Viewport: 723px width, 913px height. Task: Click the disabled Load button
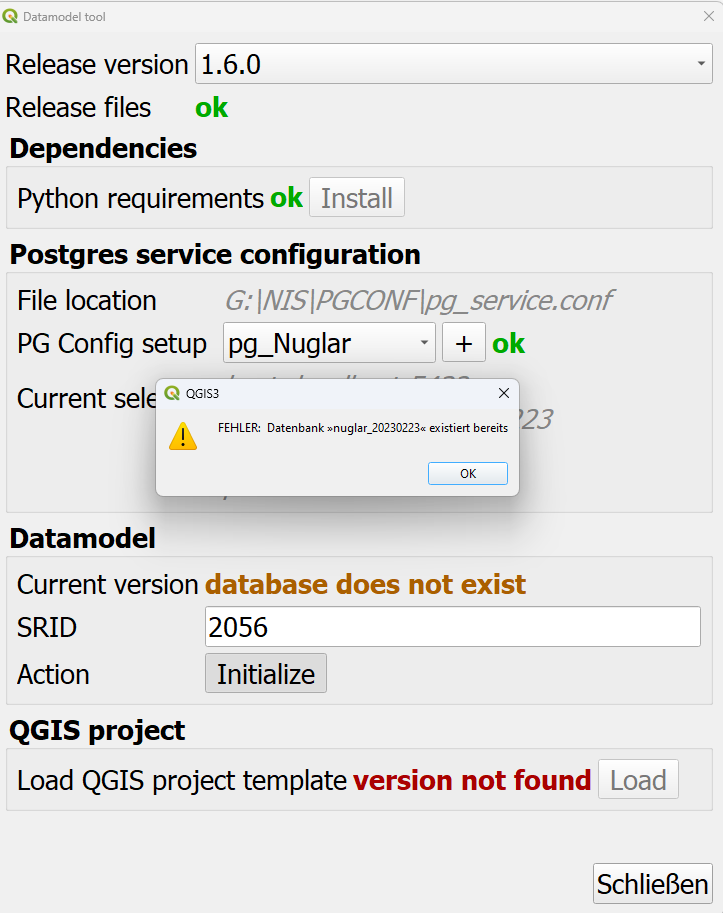pyautogui.click(x=638, y=779)
